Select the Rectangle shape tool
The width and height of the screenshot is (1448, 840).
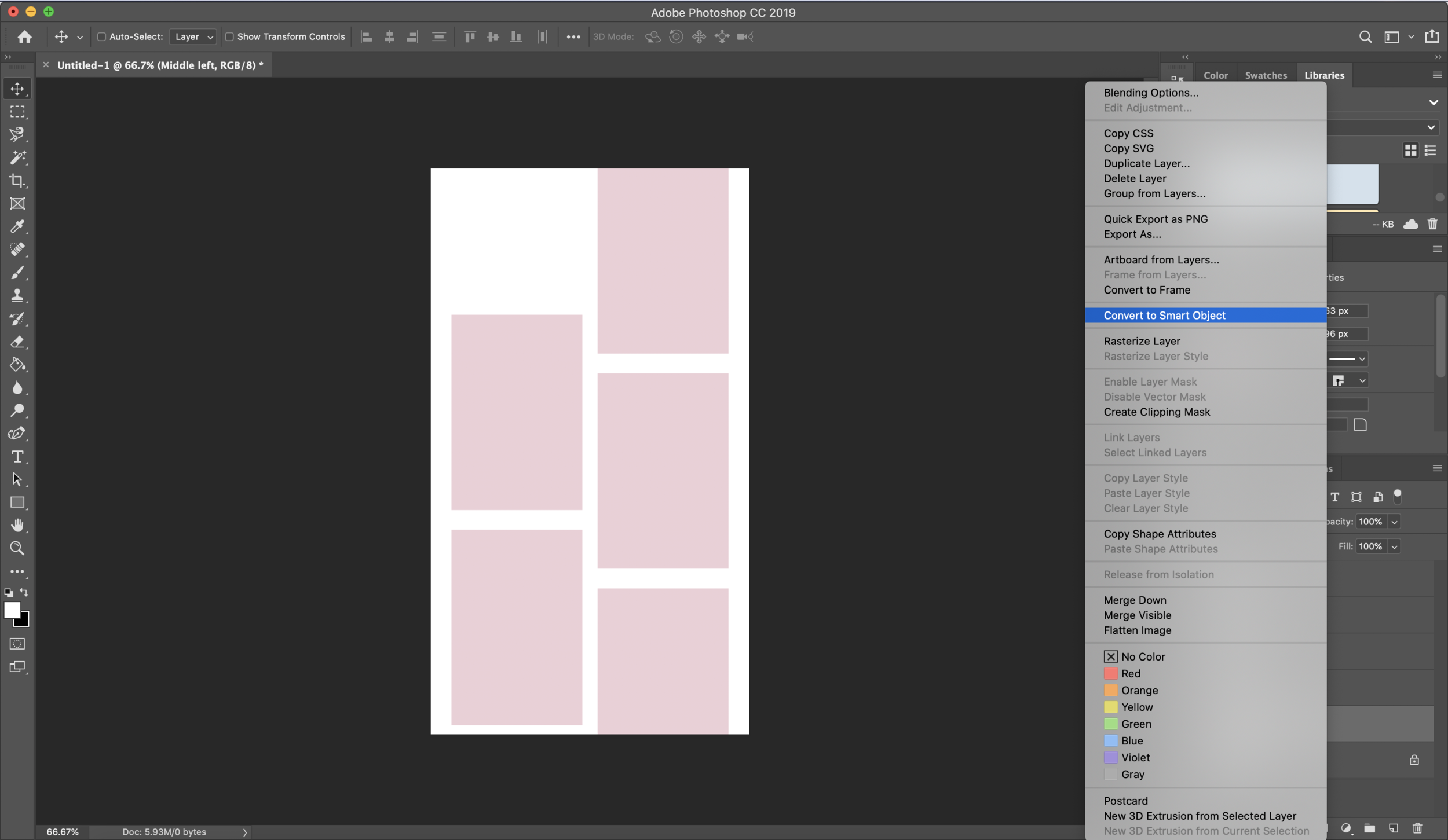point(17,502)
